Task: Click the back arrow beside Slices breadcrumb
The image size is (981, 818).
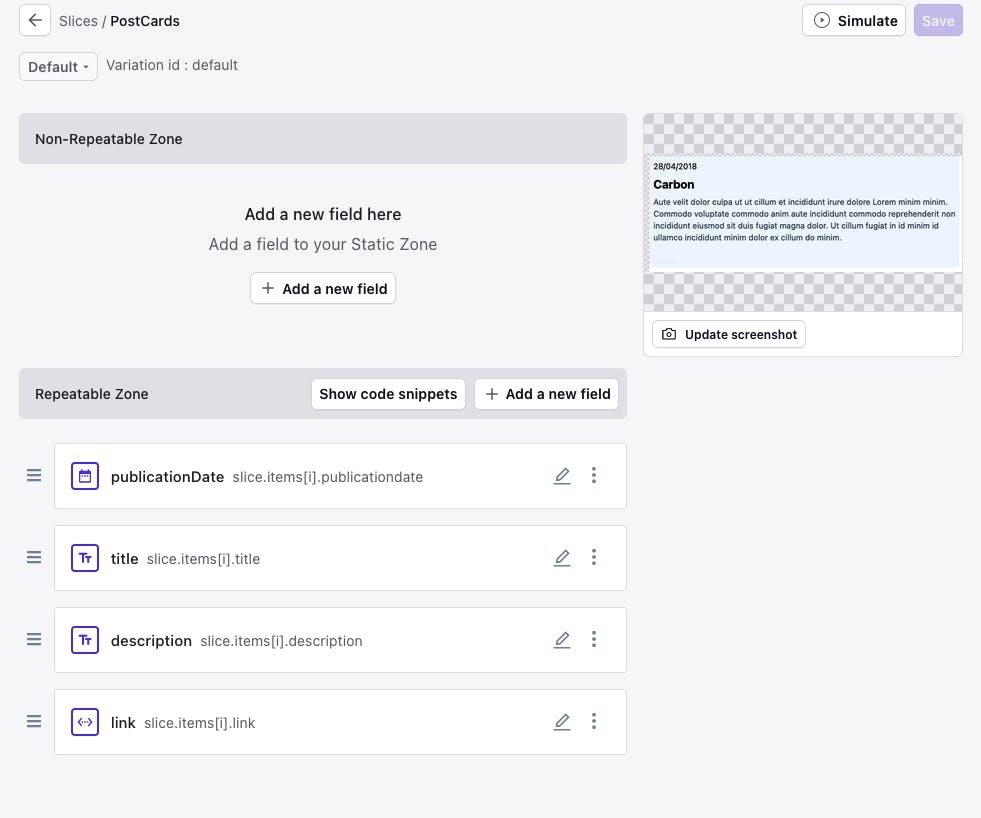Action: [x=34, y=20]
